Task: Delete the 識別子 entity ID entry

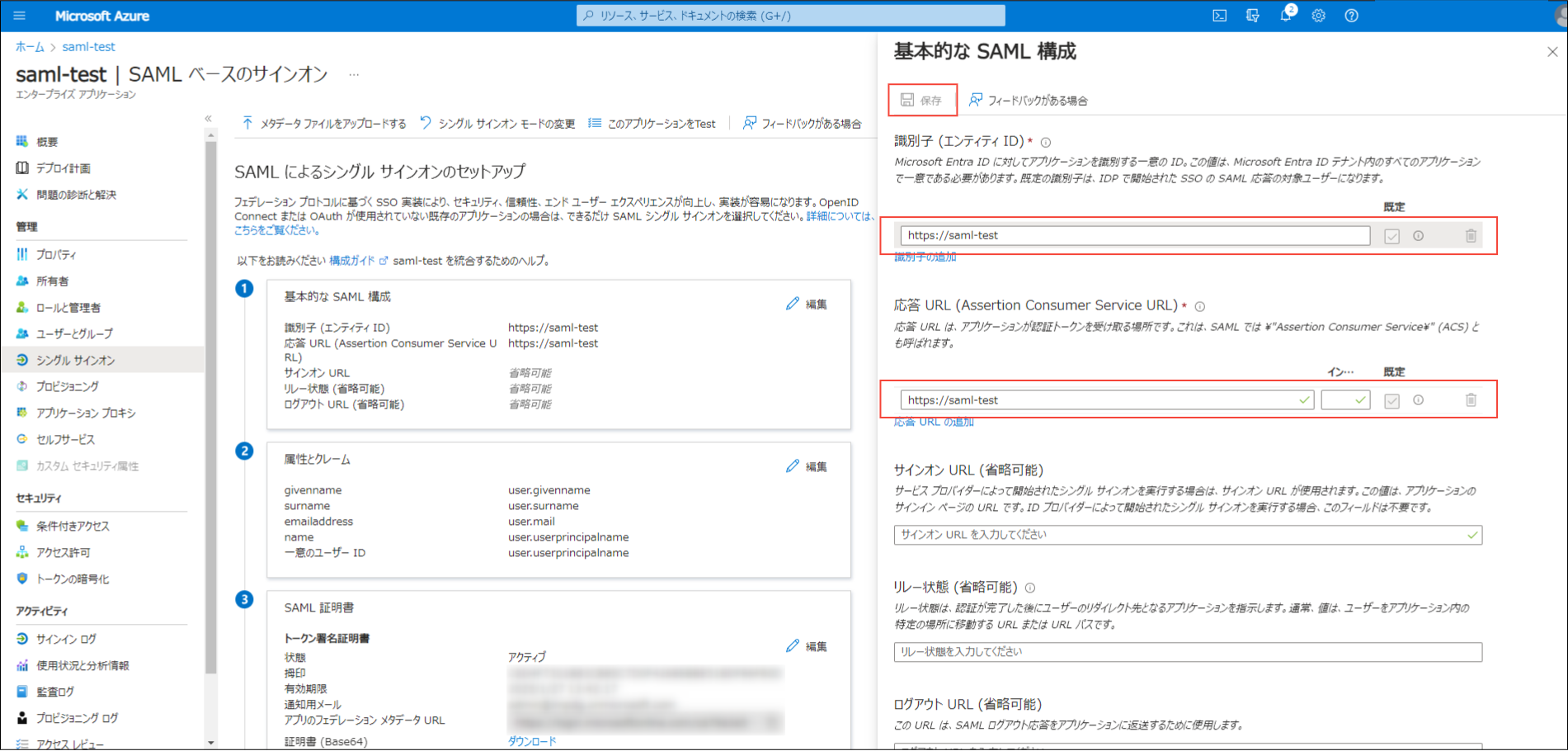Action: pos(1471,236)
